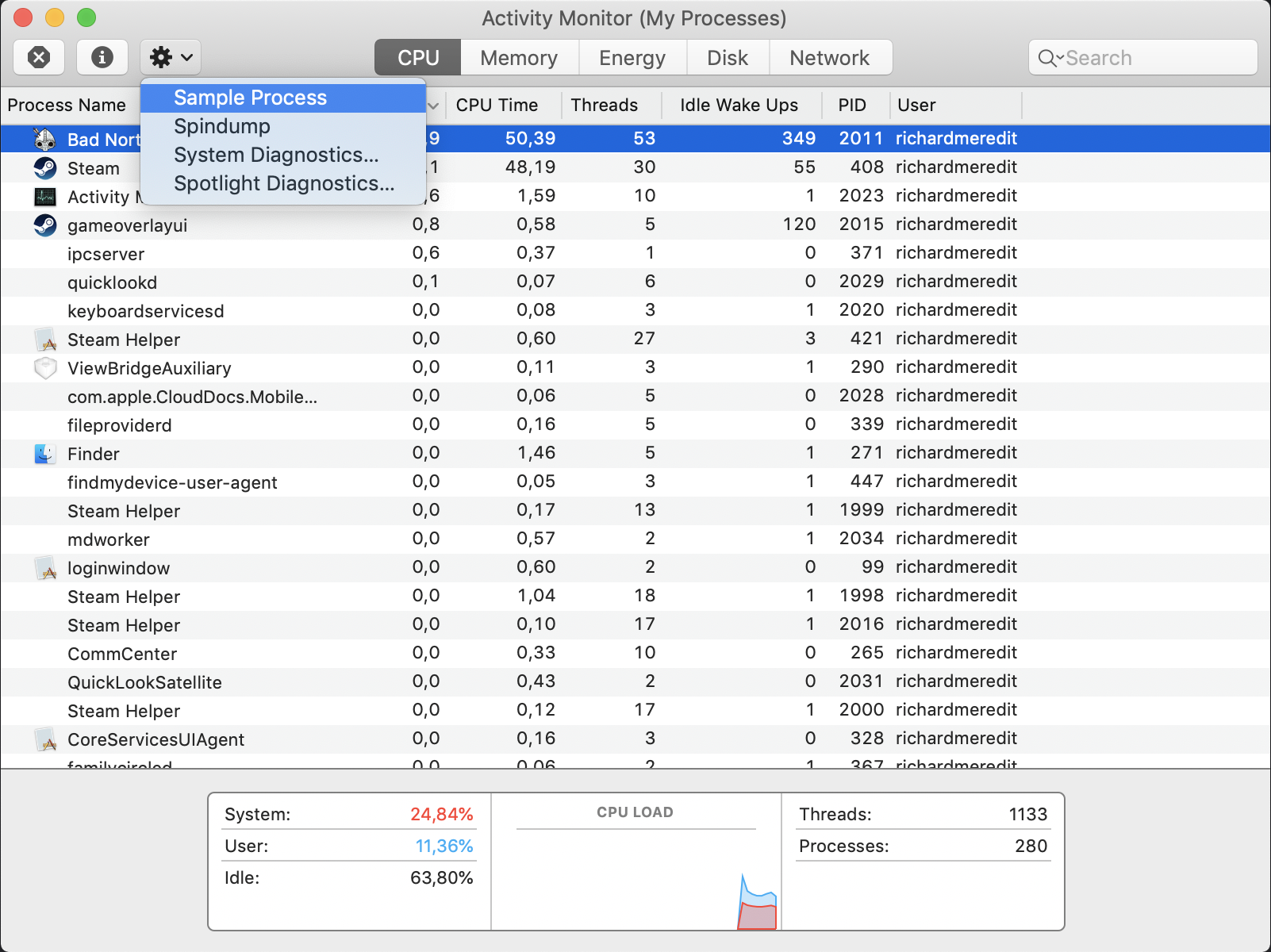Click the System 24,84% value
The width and height of the screenshot is (1271, 952).
pyautogui.click(x=441, y=815)
